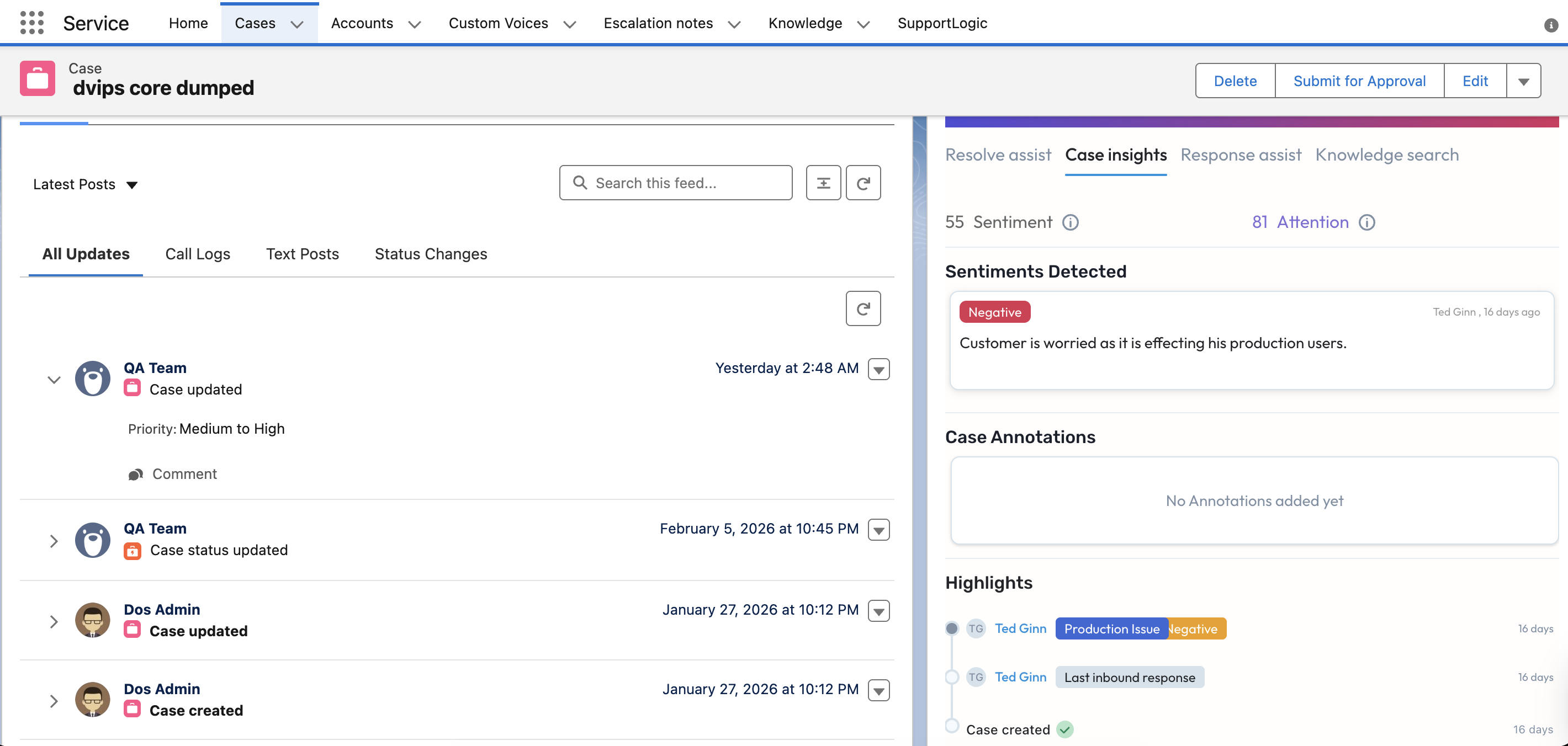This screenshot has width=1568, height=746.
Task: Expand the Dos Admin Case created post
Action: [54, 701]
